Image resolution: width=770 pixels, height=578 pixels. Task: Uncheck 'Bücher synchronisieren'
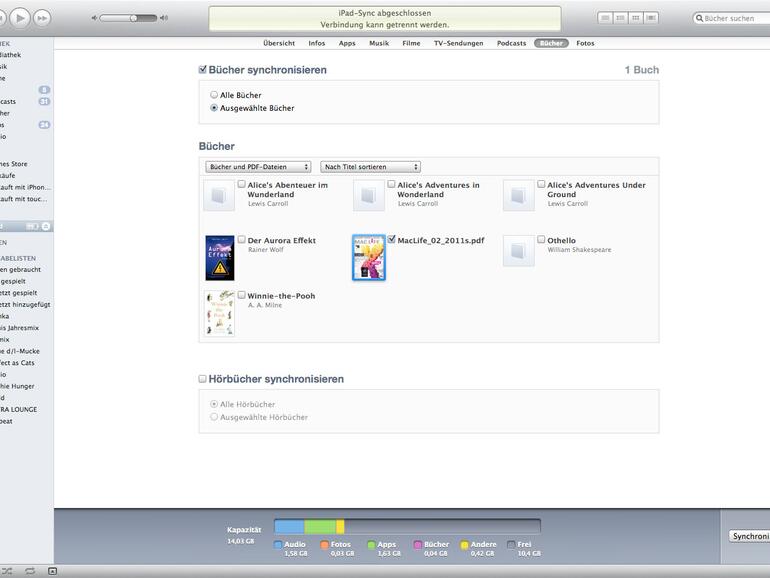(202, 69)
